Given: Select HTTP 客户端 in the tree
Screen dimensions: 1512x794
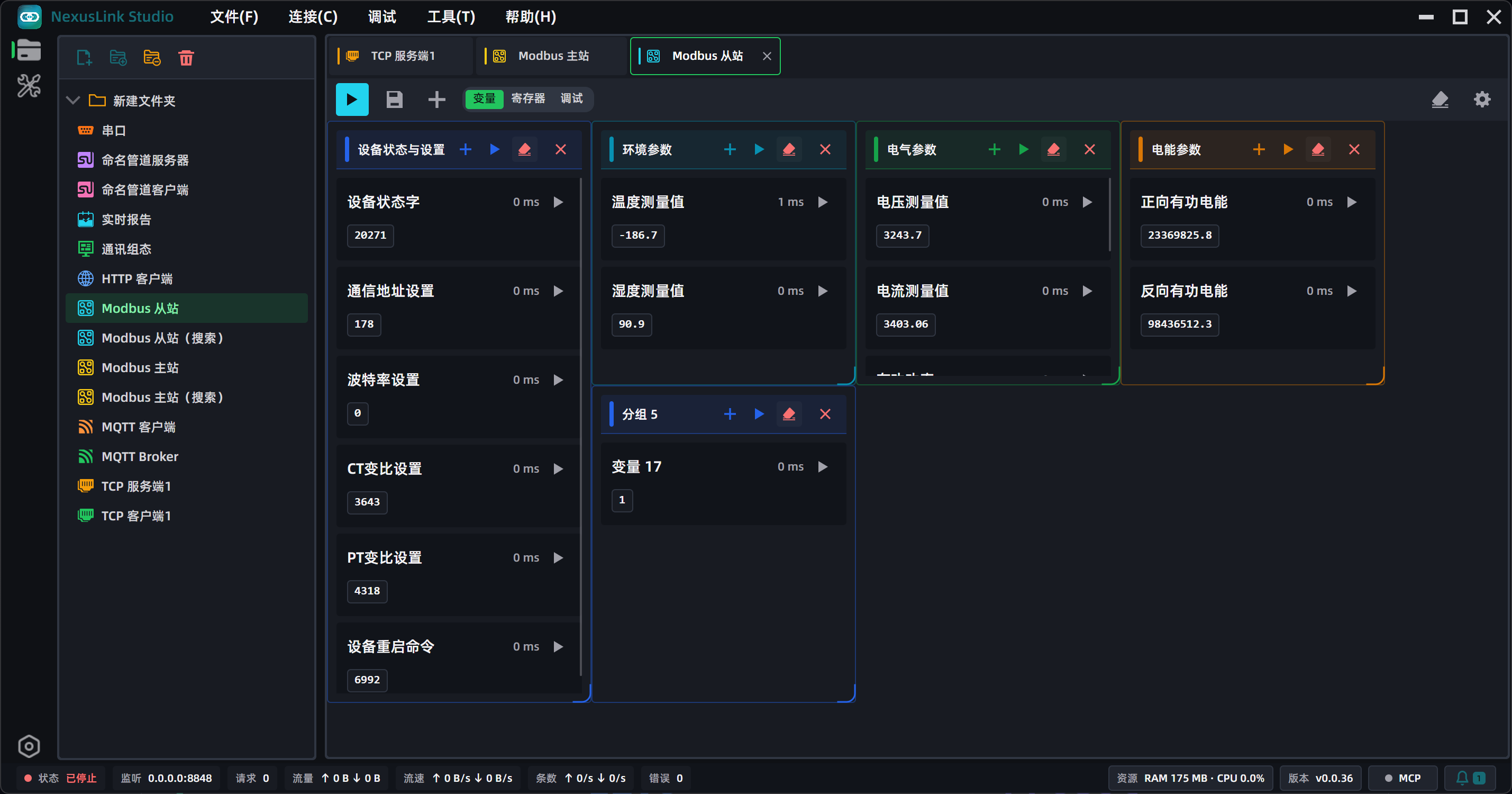Looking at the screenshot, I should pyautogui.click(x=187, y=278).
